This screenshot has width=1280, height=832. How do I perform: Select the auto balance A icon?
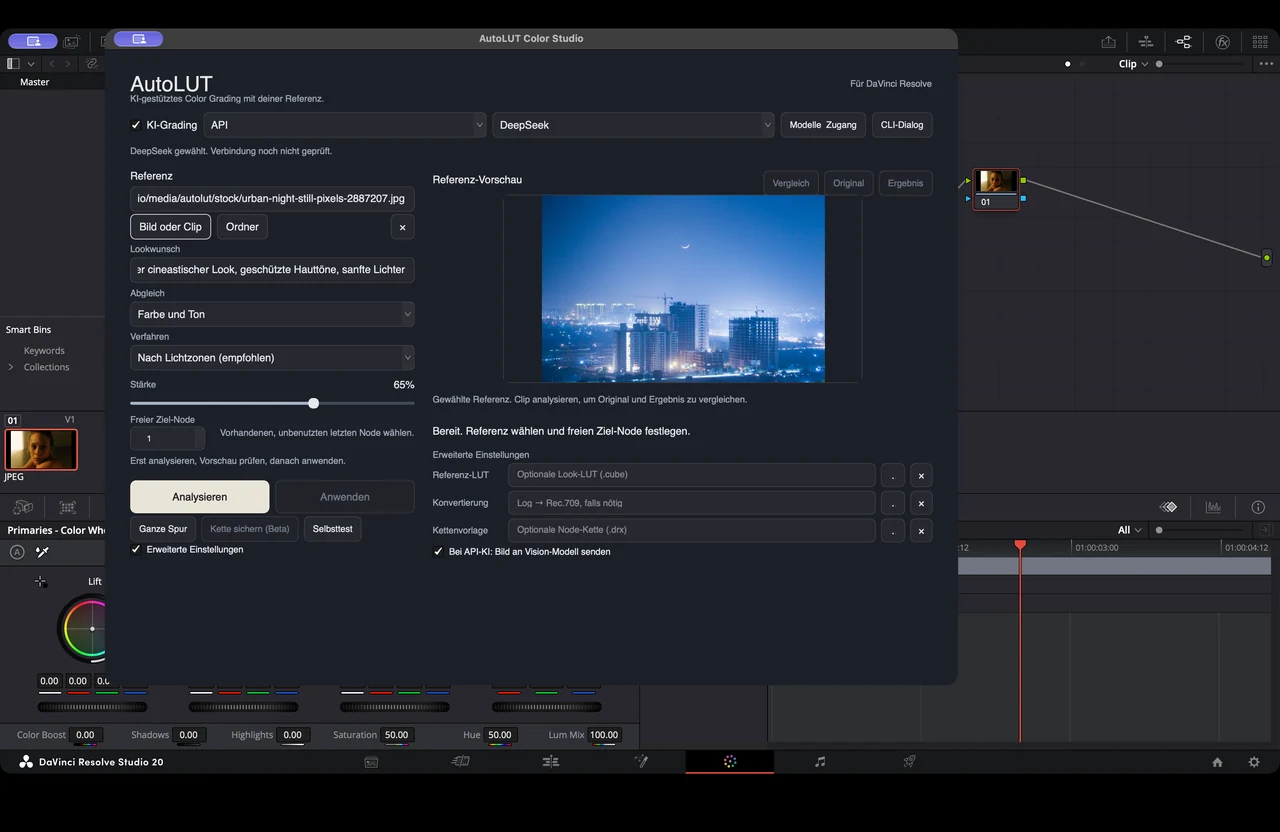[x=17, y=552]
